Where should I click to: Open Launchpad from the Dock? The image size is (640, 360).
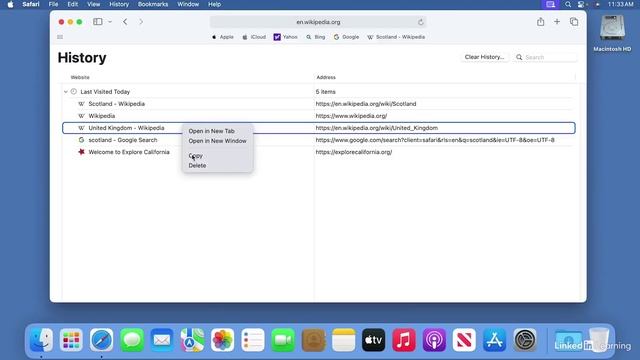[x=71, y=340]
